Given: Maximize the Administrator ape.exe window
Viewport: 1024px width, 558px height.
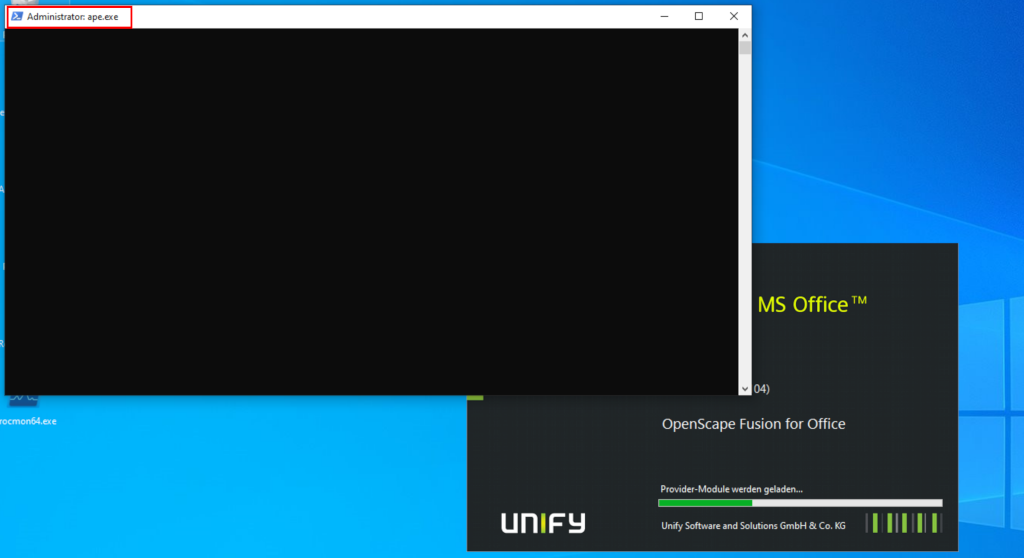Looking at the screenshot, I should click(698, 16).
